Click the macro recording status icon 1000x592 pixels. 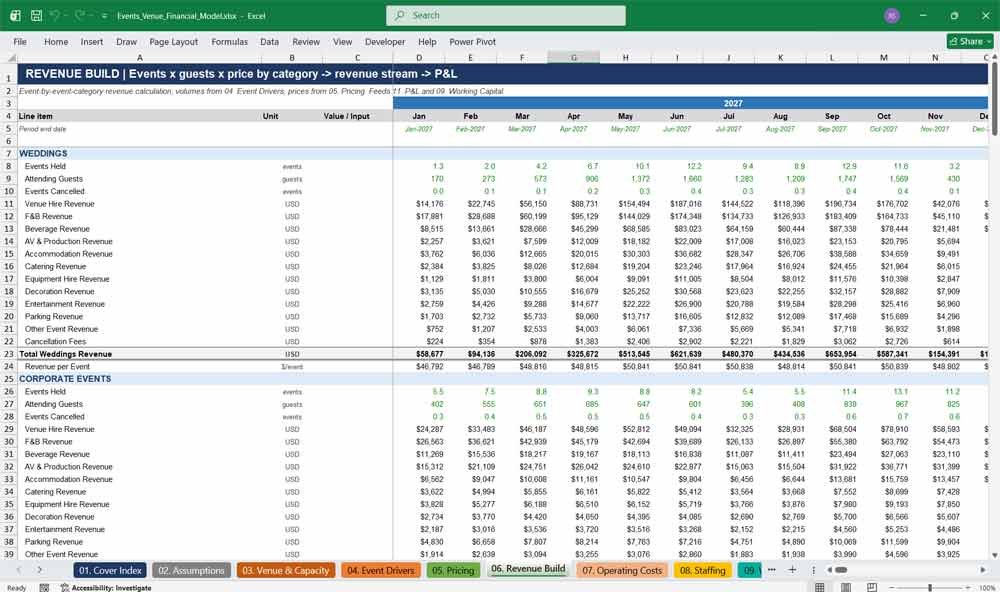pos(44,588)
